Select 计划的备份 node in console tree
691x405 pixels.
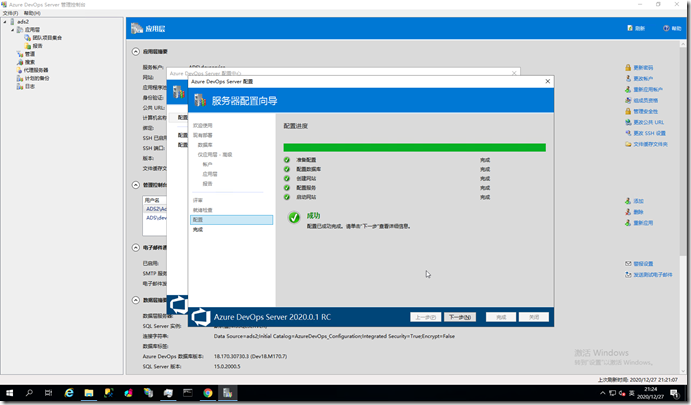coord(37,78)
